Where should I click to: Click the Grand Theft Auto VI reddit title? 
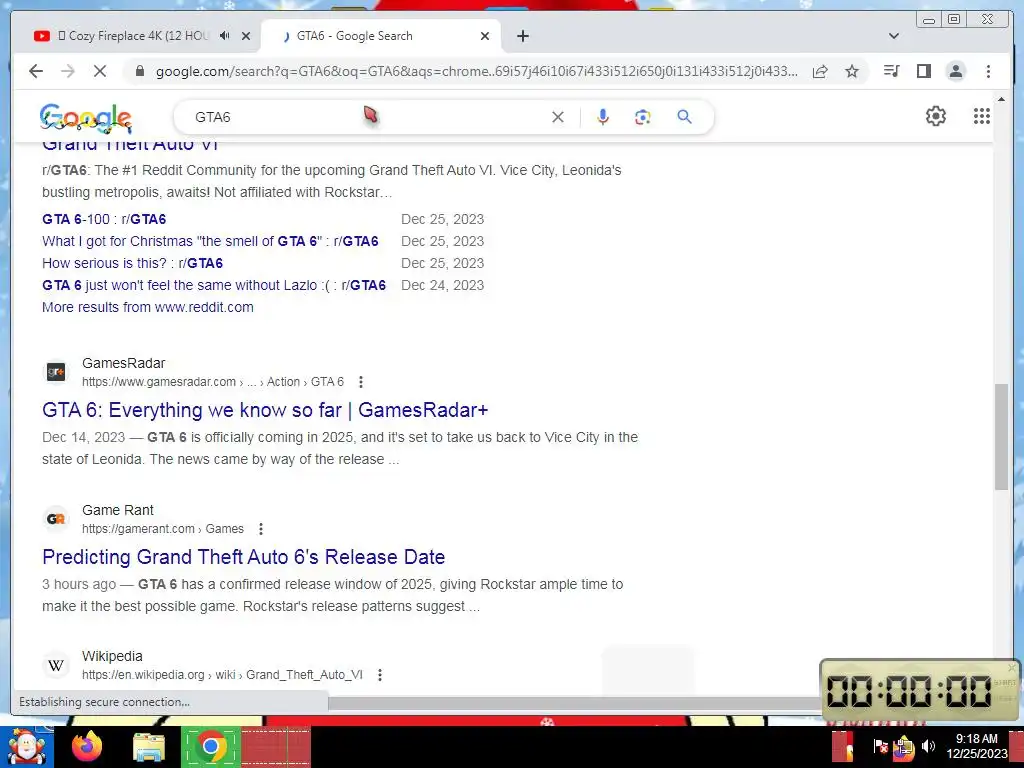coord(130,146)
